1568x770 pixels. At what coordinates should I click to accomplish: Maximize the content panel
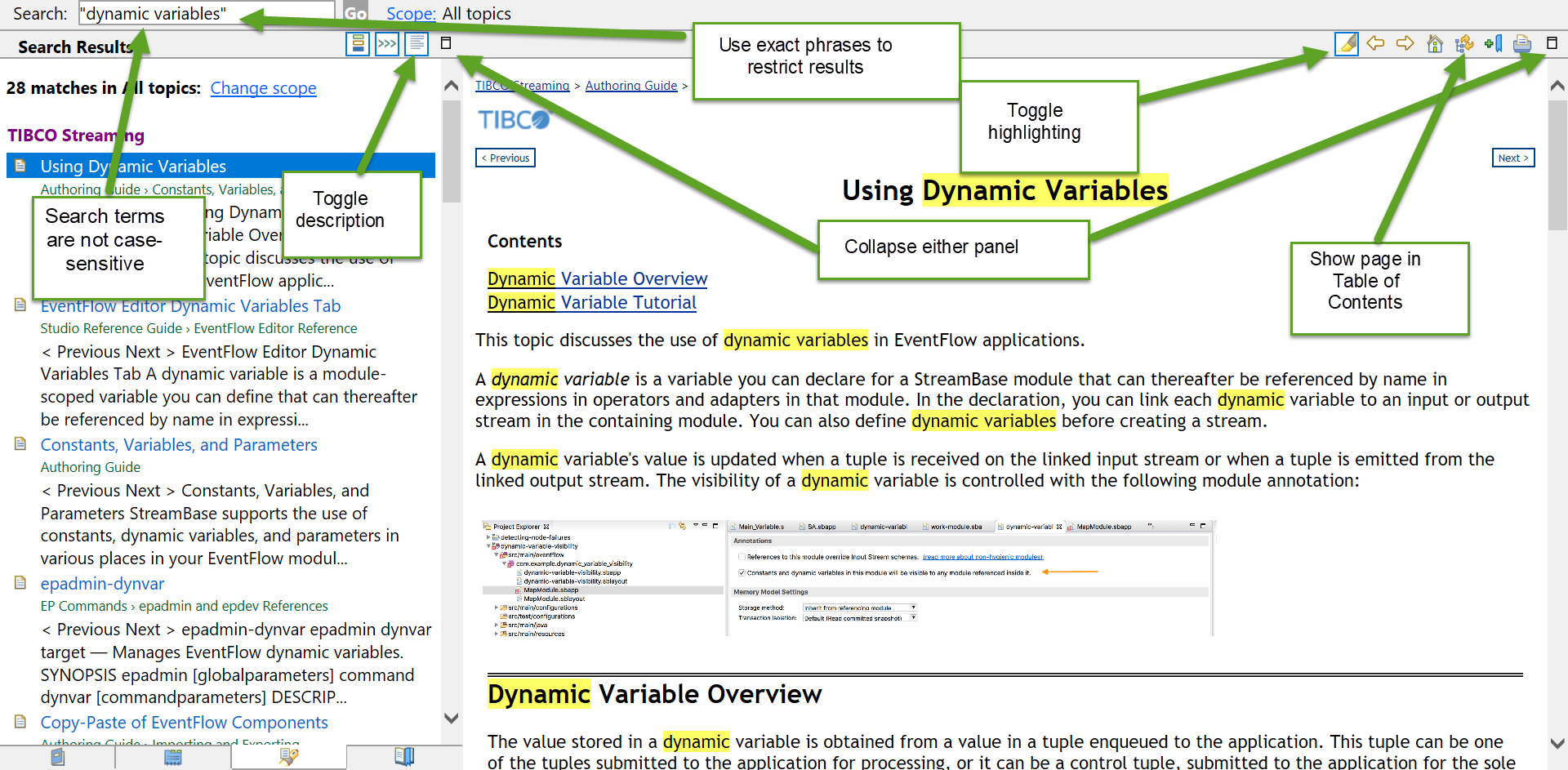tap(1552, 43)
